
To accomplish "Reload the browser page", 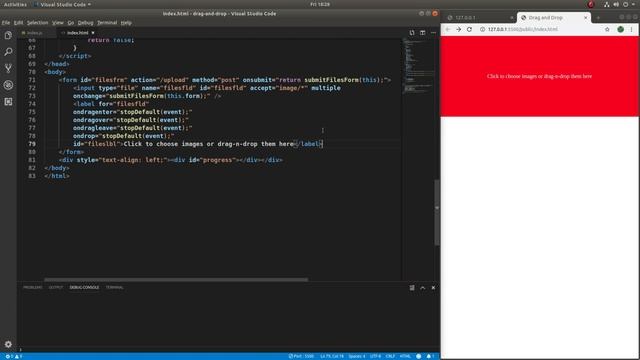I will pyautogui.click(x=469, y=29).
